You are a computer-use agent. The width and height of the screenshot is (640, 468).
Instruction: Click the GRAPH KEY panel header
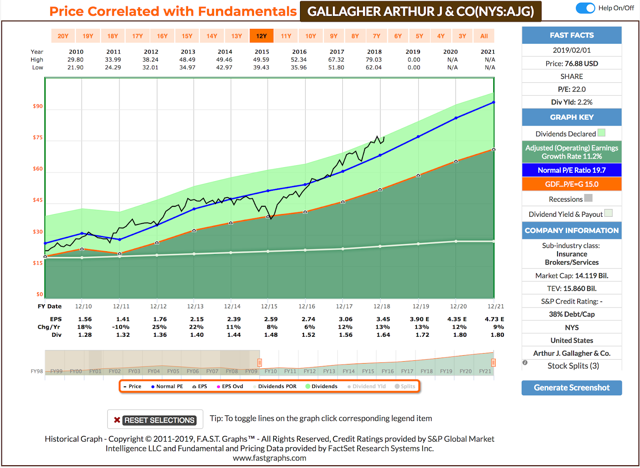tap(571, 117)
